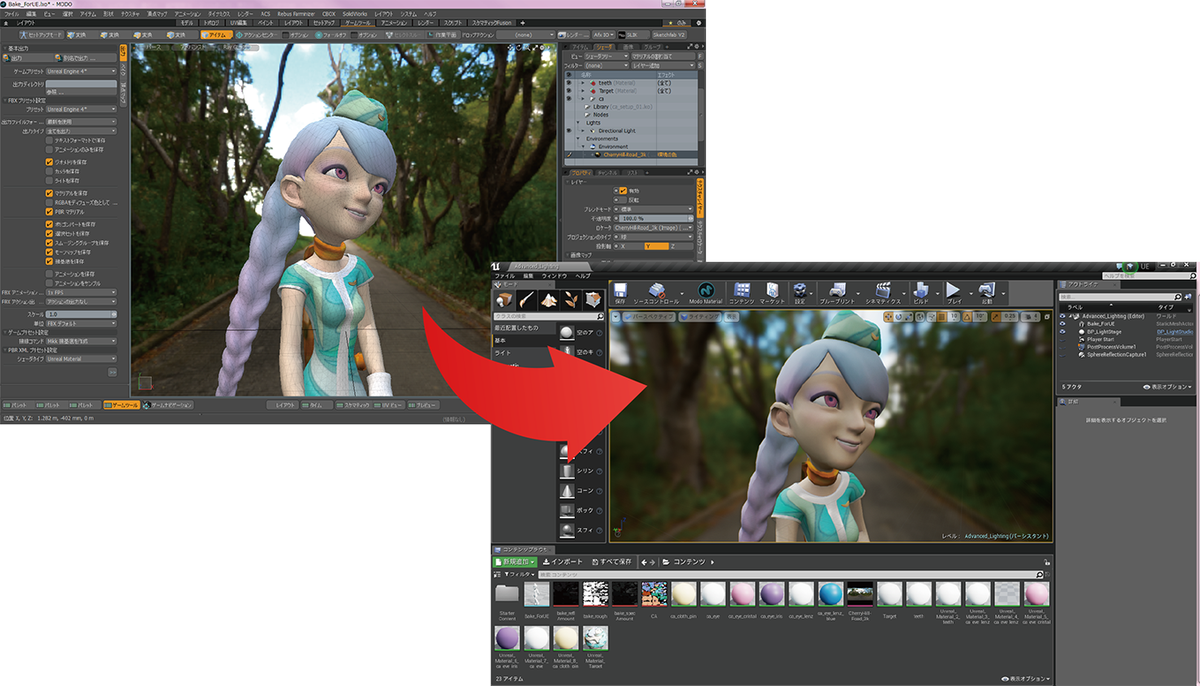This screenshot has width=1200, height=686.
Task: Toggle visibility of Bake_ForUE in Unreal Outliner
Action: [x=1063, y=323]
